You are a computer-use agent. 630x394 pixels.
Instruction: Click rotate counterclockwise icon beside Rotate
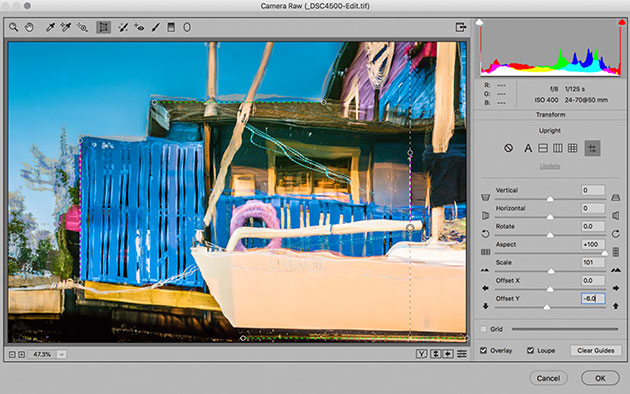(x=485, y=234)
